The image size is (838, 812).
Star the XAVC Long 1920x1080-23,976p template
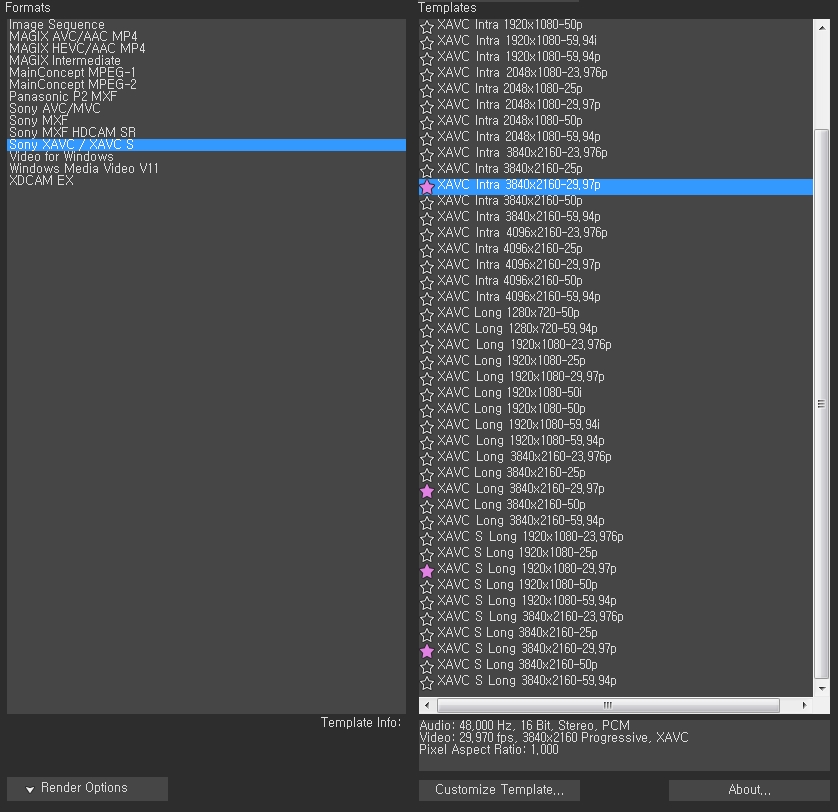pos(426,347)
